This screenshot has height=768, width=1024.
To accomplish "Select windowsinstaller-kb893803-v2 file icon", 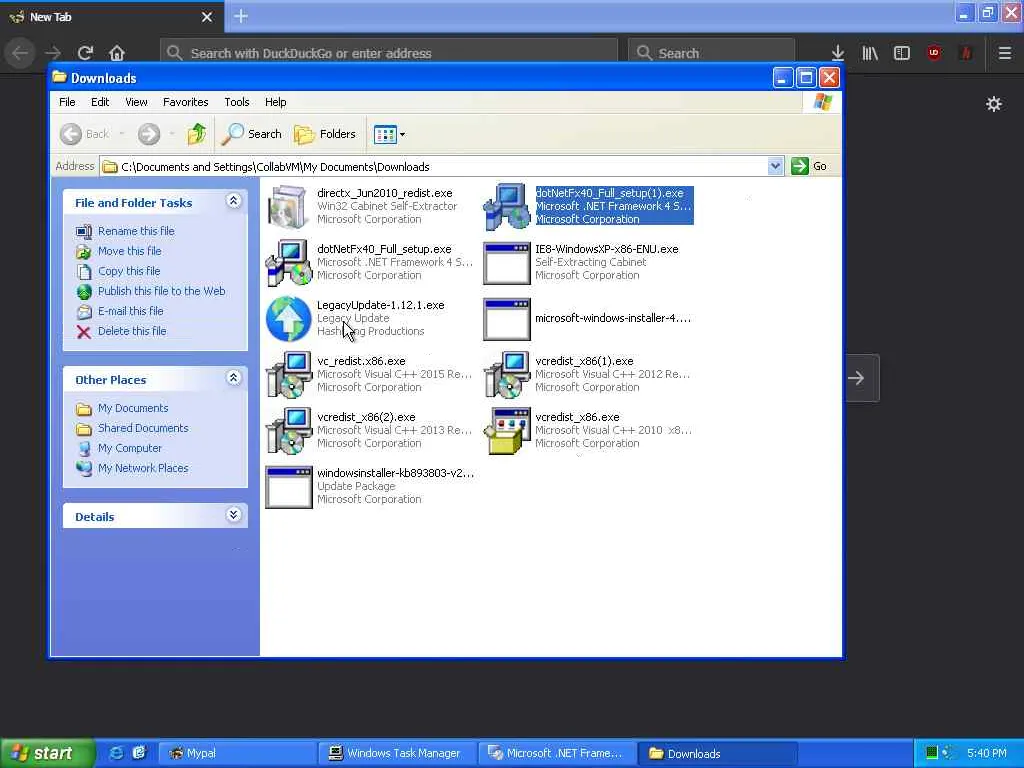I will (288, 487).
